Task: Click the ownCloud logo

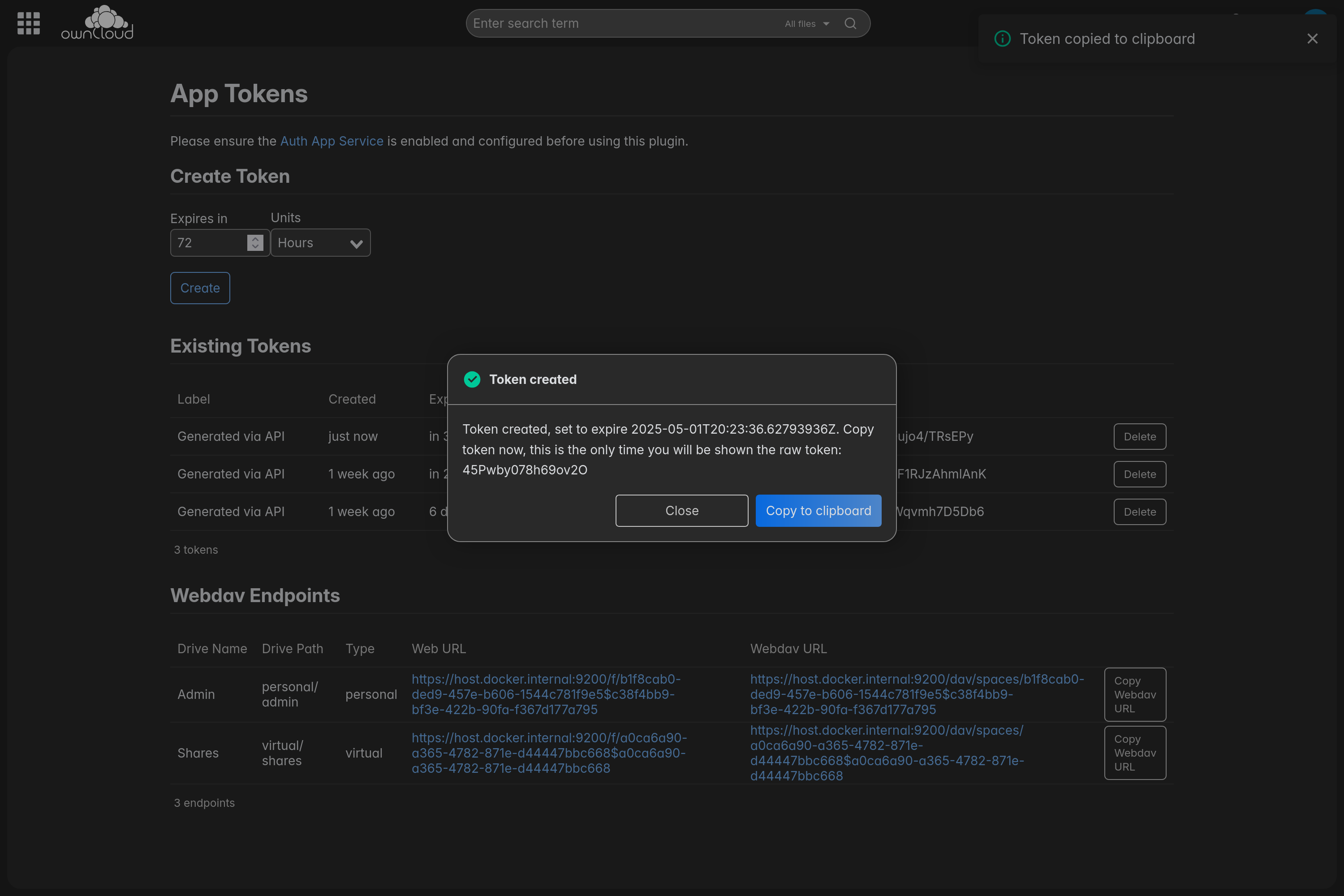Action: [x=97, y=23]
